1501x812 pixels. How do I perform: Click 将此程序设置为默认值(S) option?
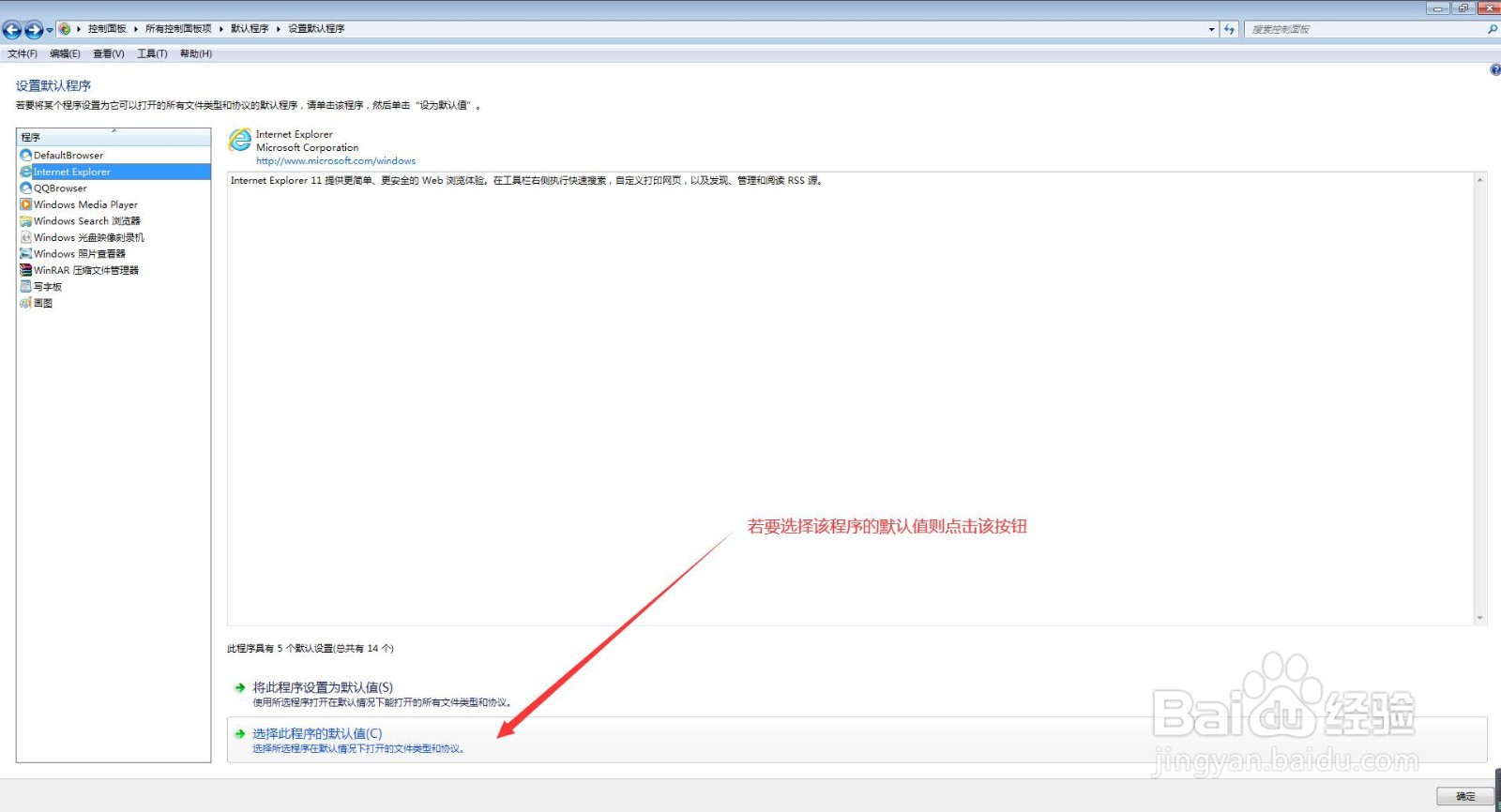click(x=323, y=687)
